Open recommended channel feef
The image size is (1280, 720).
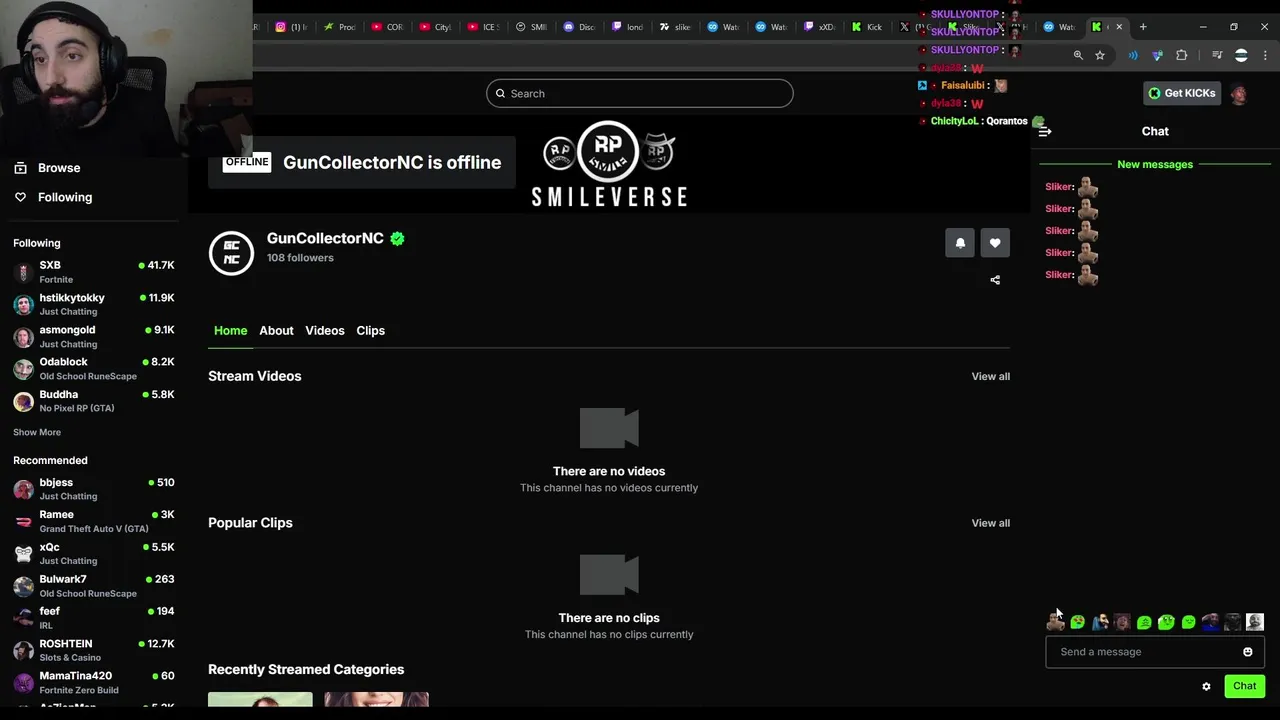coord(94,617)
